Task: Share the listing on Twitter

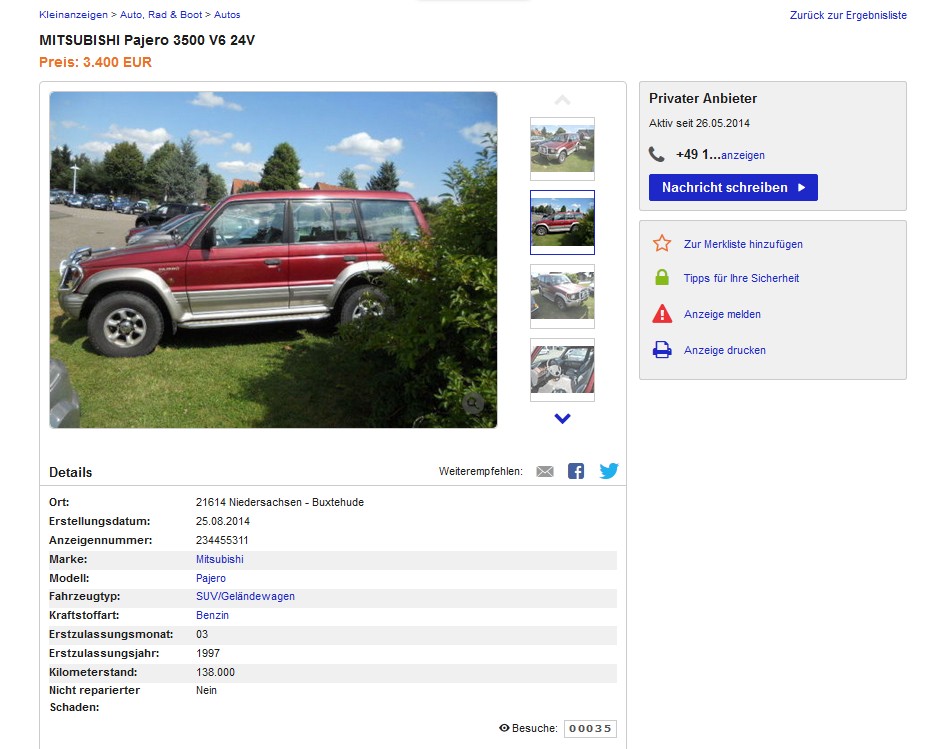Action: click(608, 471)
